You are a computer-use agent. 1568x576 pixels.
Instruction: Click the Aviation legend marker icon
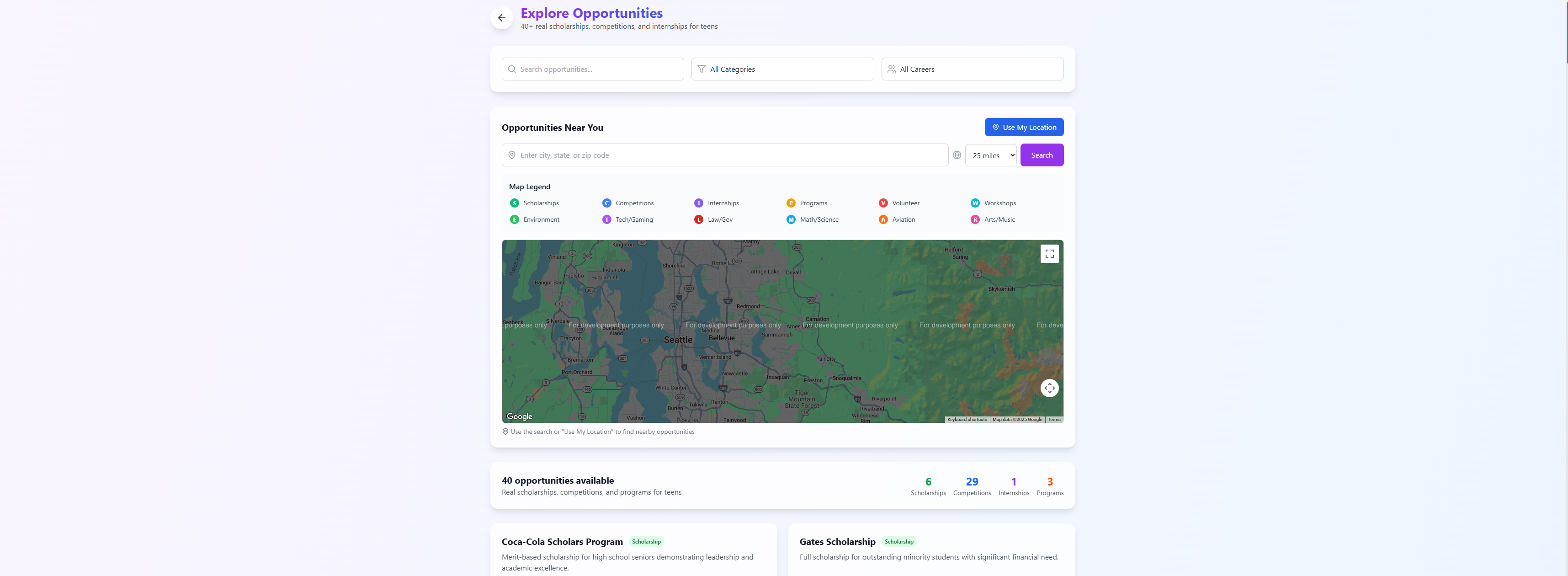click(x=882, y=220)
